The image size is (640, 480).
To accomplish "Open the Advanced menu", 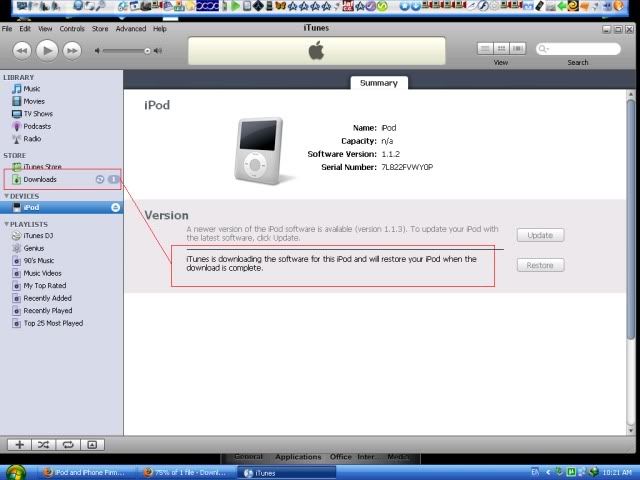I will point(130,29).
